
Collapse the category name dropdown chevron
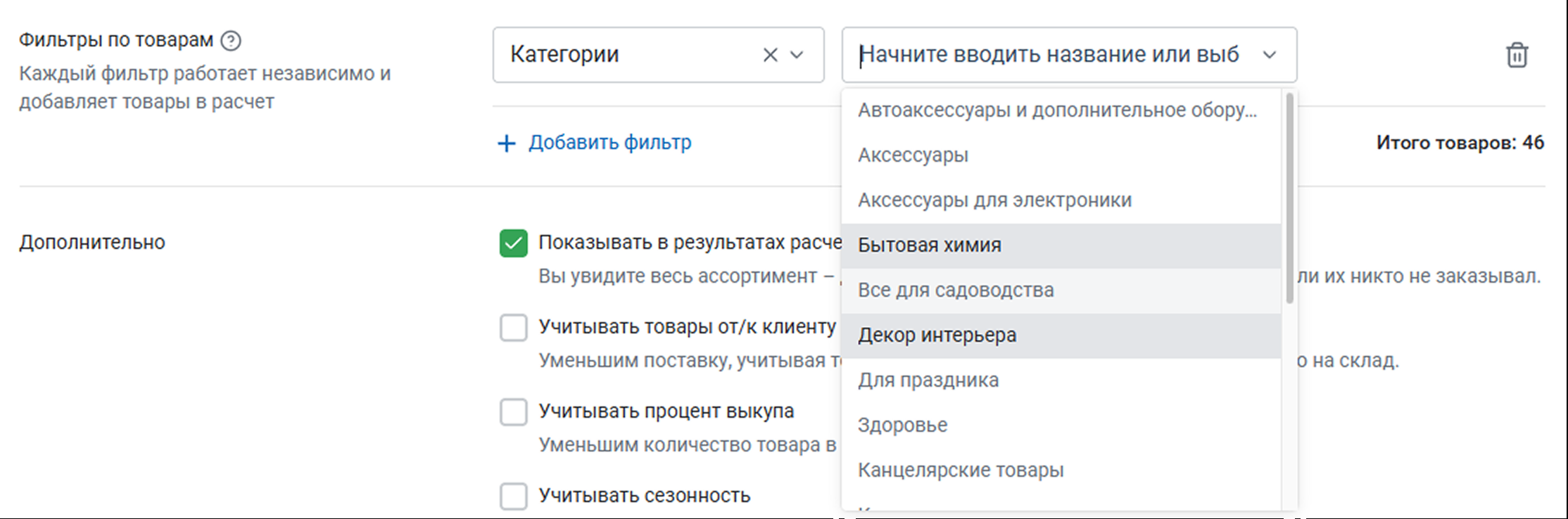(x=1269, y=55)
